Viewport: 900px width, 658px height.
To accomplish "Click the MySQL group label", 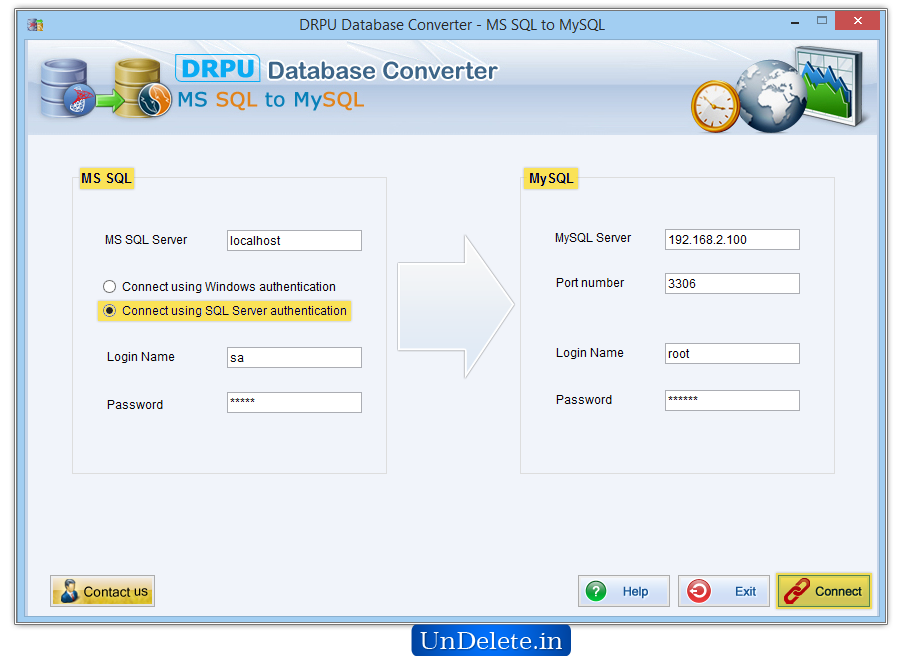I will [x=551, y=179].
